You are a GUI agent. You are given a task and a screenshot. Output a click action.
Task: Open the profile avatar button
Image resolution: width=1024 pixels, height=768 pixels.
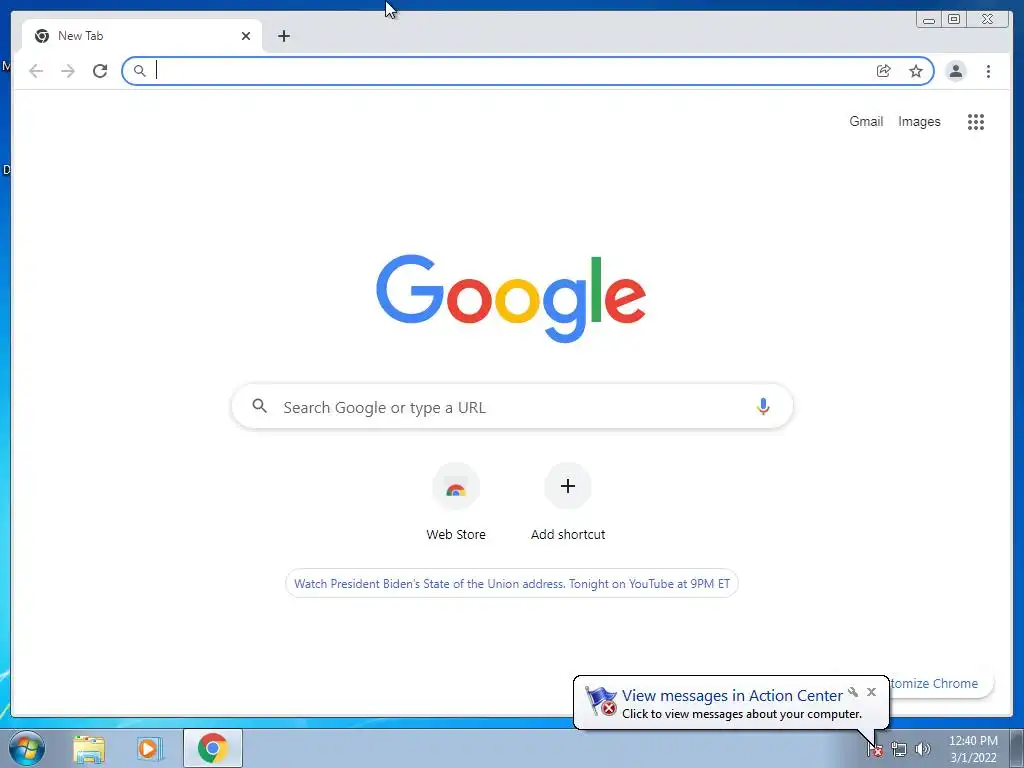pyautogui.click(x=955, y=71)
